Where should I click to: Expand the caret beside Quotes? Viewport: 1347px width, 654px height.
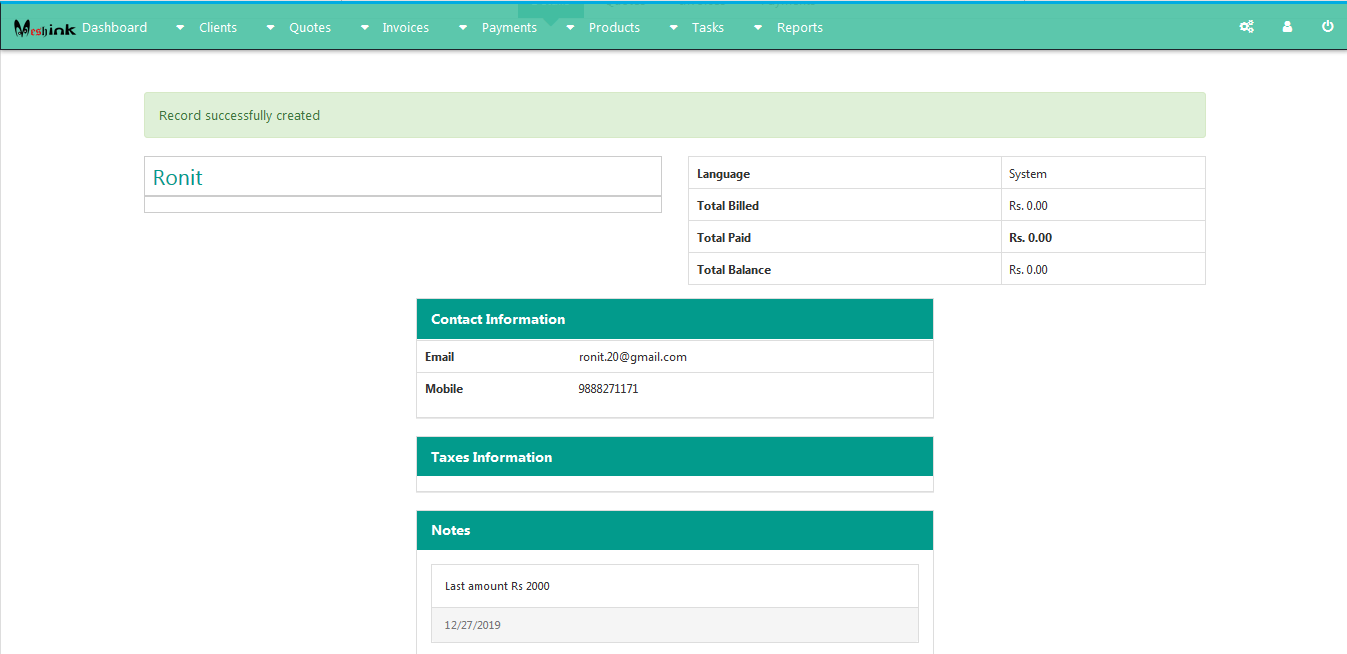pyautogui.click(x=270, y=28)
